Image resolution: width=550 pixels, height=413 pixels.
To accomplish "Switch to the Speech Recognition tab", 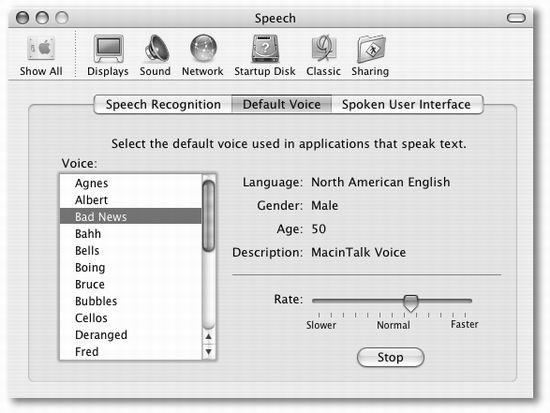I will click(163, 105).
